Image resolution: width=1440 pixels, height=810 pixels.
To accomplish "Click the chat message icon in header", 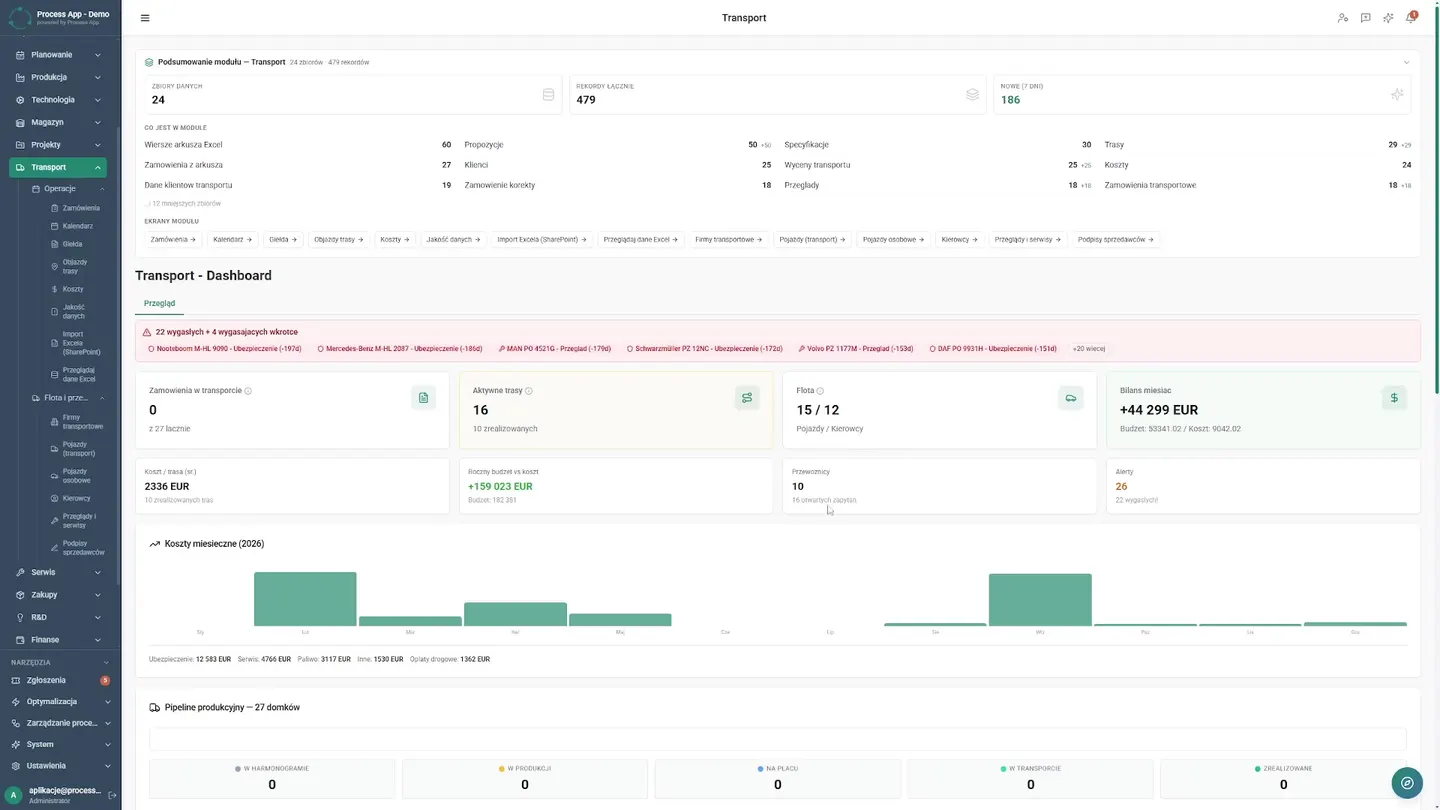I will 1365,18.
